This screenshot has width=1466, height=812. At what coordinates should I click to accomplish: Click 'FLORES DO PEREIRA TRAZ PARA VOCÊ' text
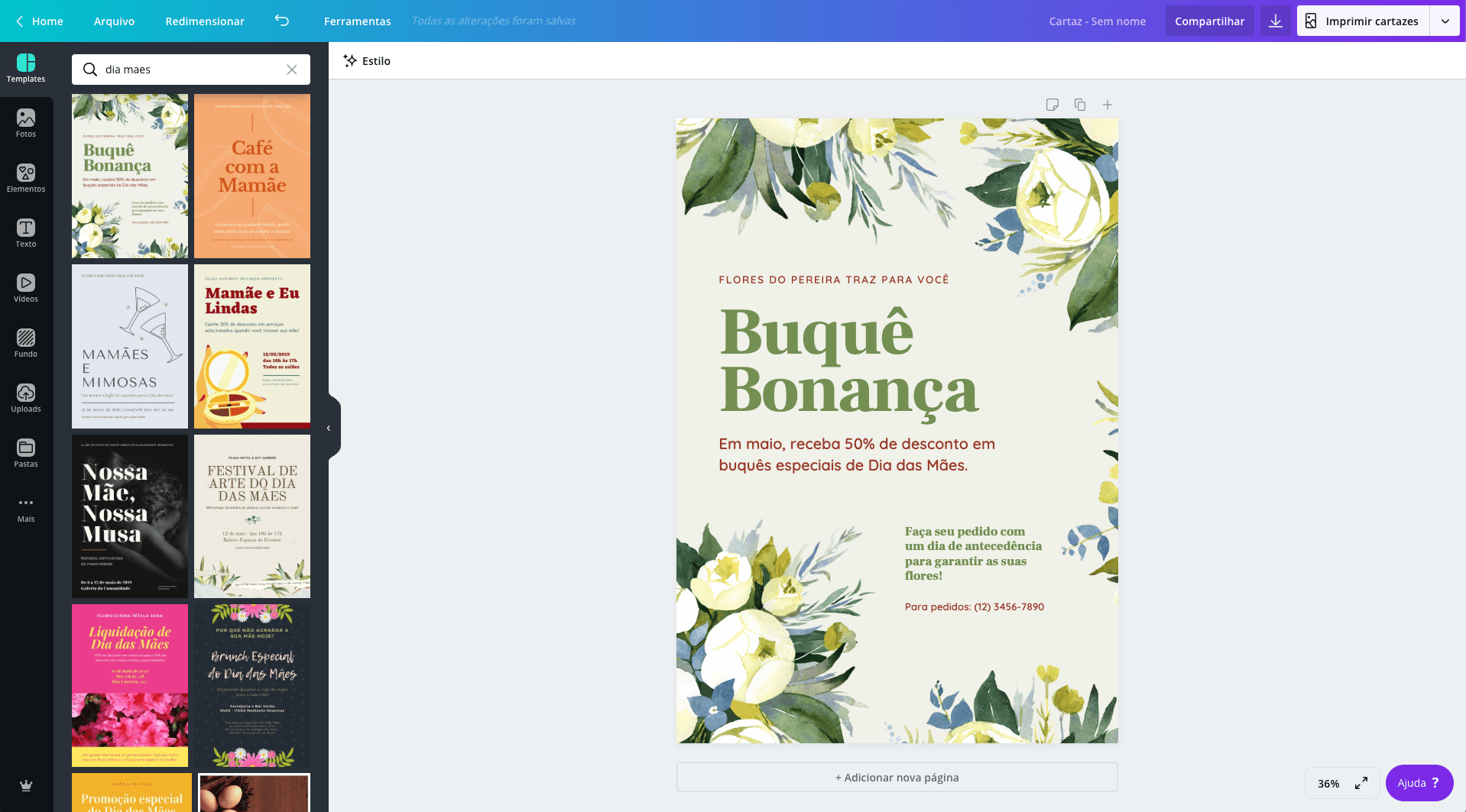[834, 280]
